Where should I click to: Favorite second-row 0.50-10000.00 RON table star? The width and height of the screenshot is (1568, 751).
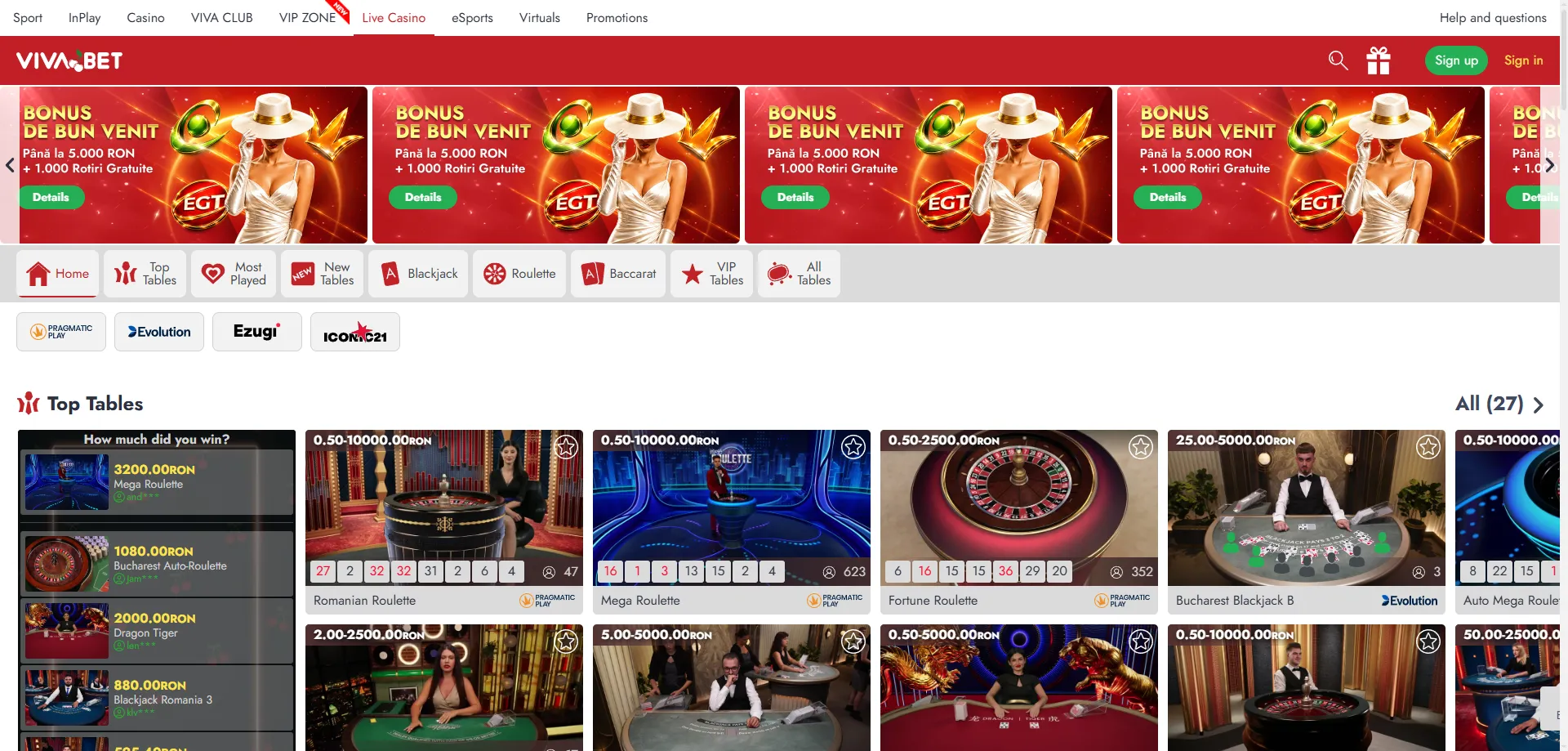pyautogui.click(x=1428, y=641)
